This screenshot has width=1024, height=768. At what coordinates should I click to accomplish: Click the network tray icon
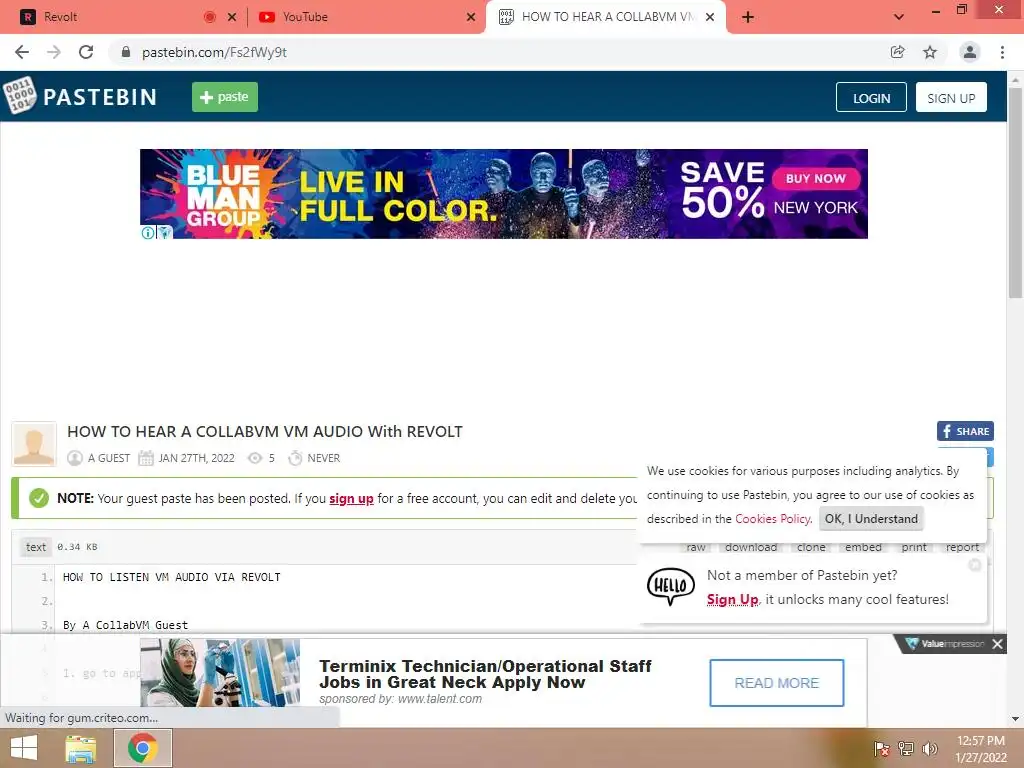click(x=905, y=748)
